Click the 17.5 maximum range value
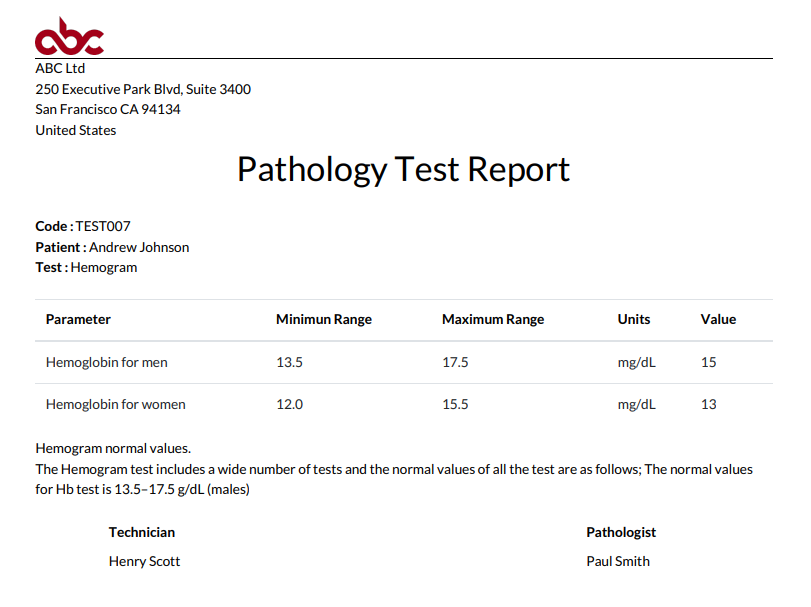Screen dimensions: 811x607 coord(455,362)
